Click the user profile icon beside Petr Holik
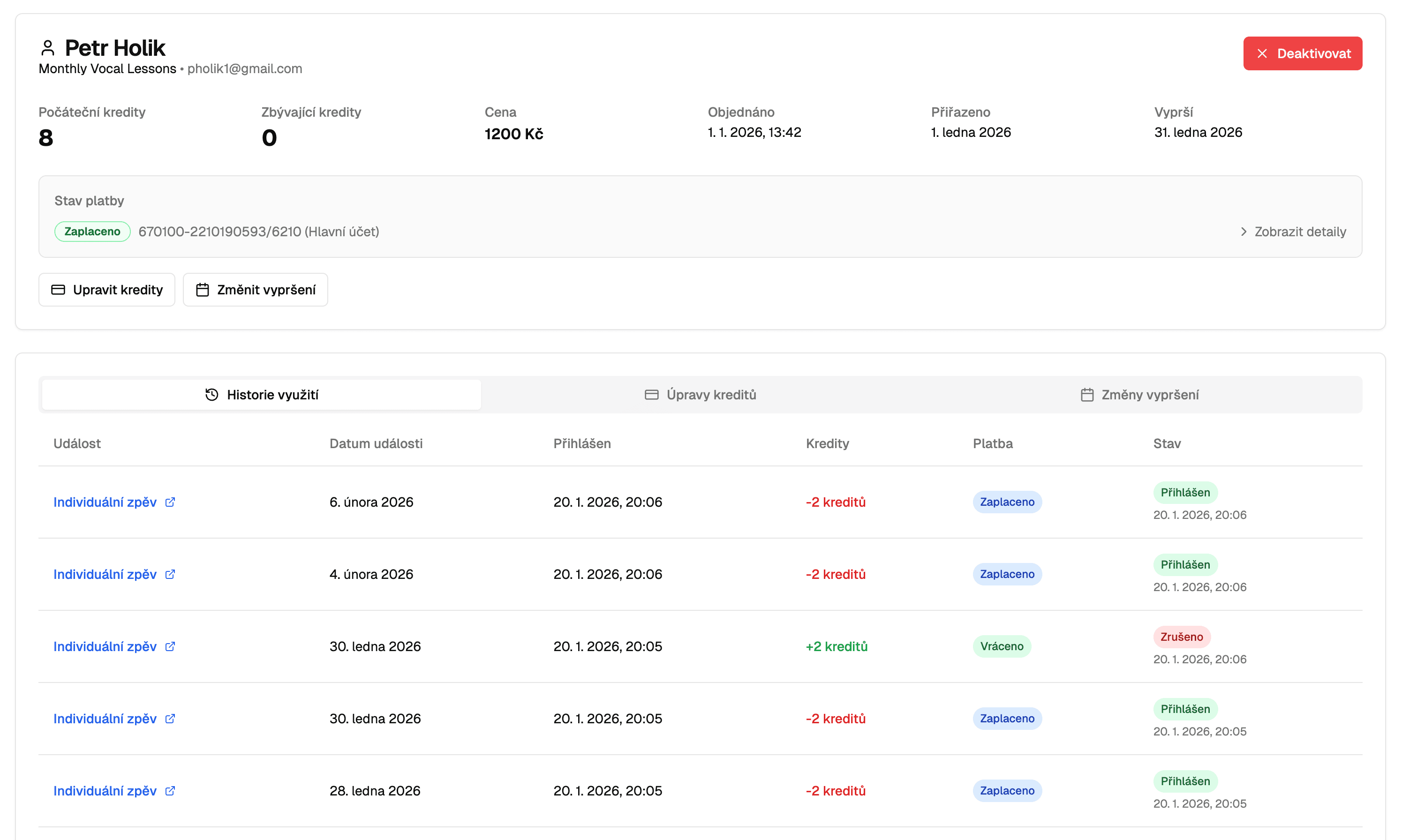1402x840 pixels. click(x=47, y=48)
